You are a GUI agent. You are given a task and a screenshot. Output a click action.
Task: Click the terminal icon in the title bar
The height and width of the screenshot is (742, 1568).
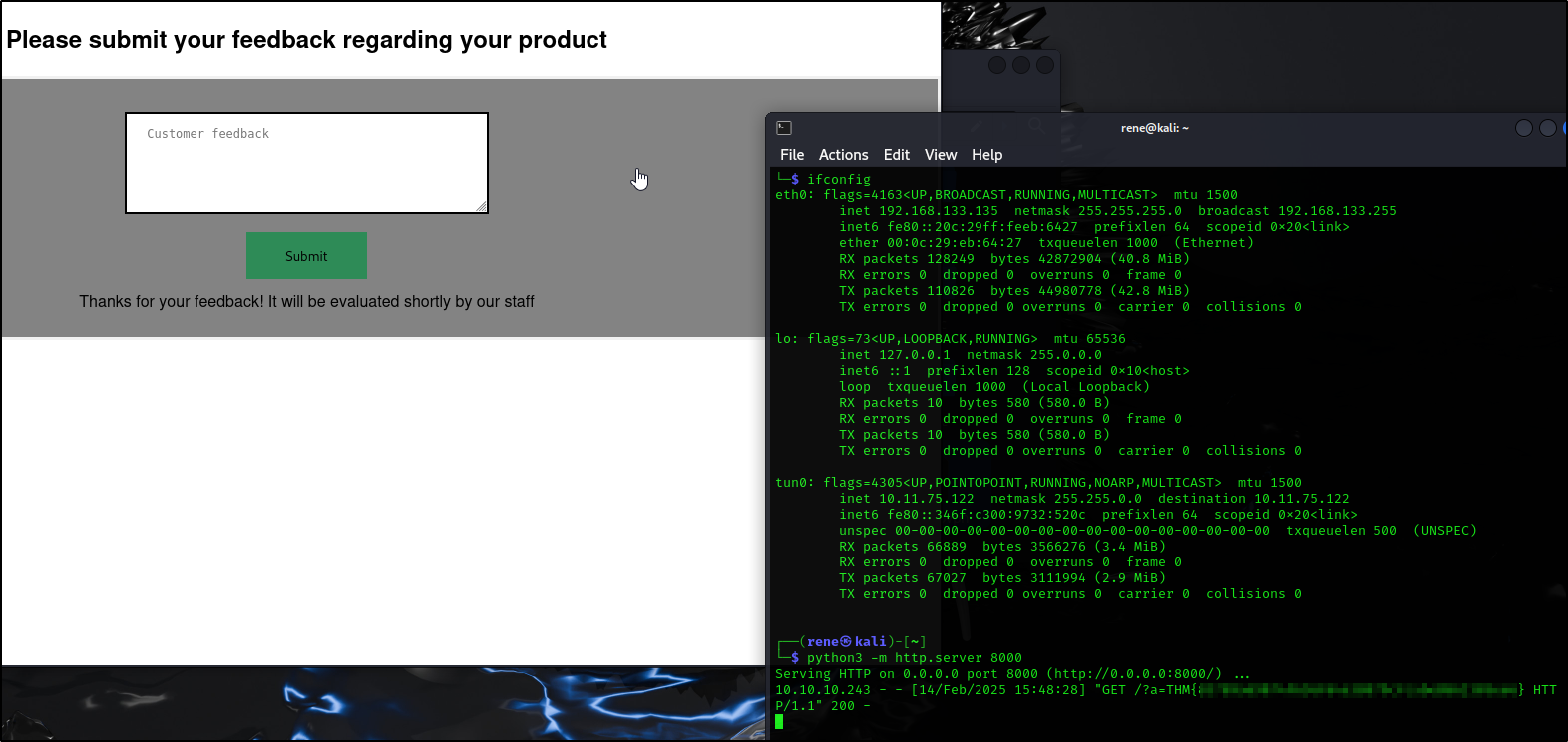[784, 128]
